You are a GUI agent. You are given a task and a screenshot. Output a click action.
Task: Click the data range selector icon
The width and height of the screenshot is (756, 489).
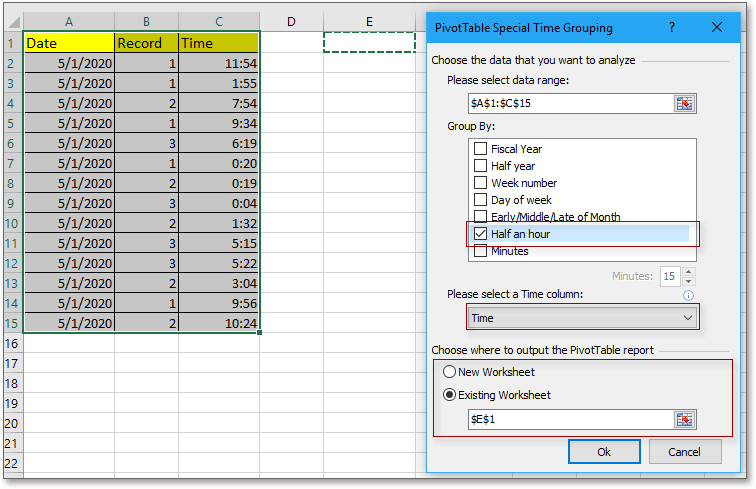pos(685,103)
